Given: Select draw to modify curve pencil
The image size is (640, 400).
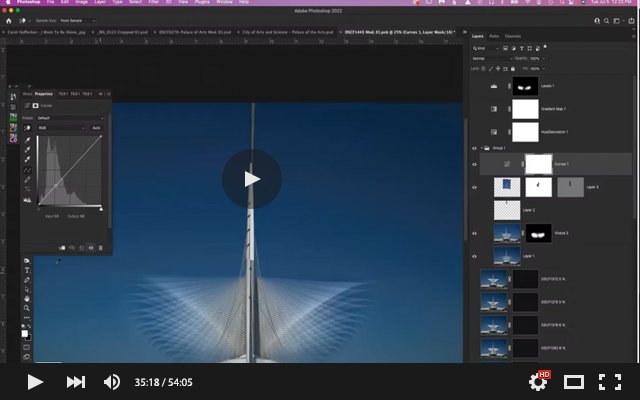Looking at the screenshot, I should pyautogui.click(x=27, y=180).
